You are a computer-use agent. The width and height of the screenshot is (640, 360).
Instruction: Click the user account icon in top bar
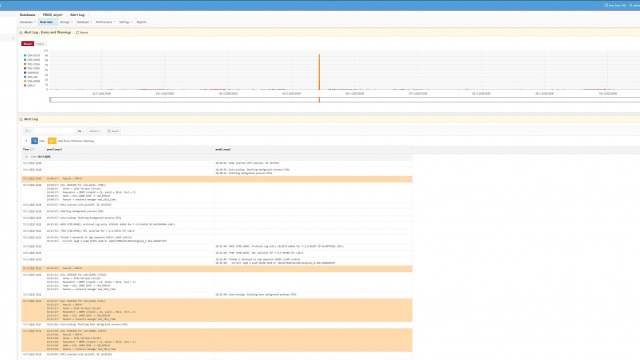coord(631,5)
